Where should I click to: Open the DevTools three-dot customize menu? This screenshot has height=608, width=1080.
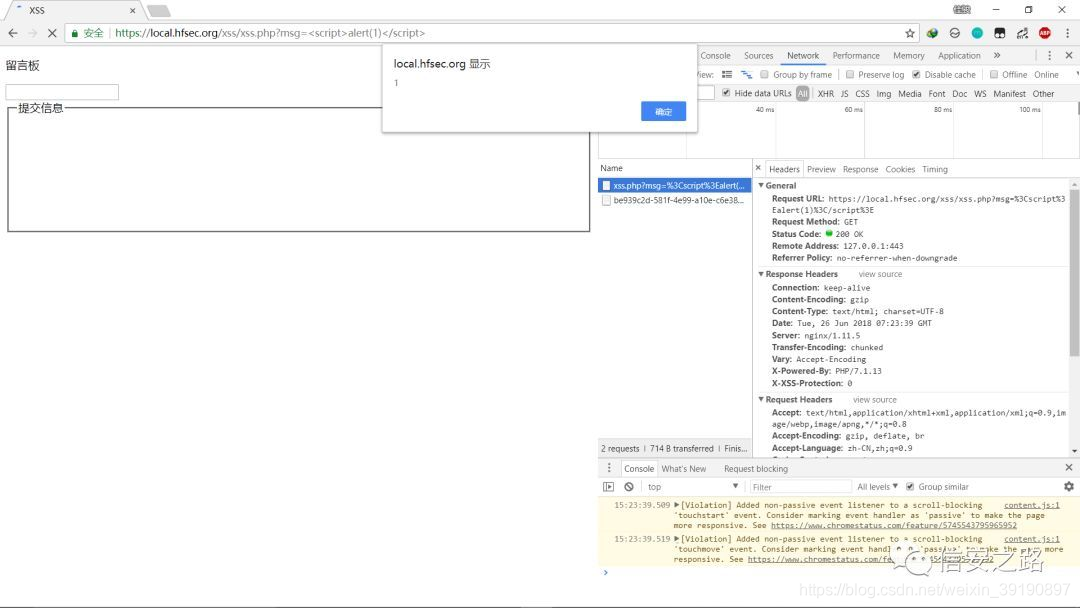tap(1050, 55)
